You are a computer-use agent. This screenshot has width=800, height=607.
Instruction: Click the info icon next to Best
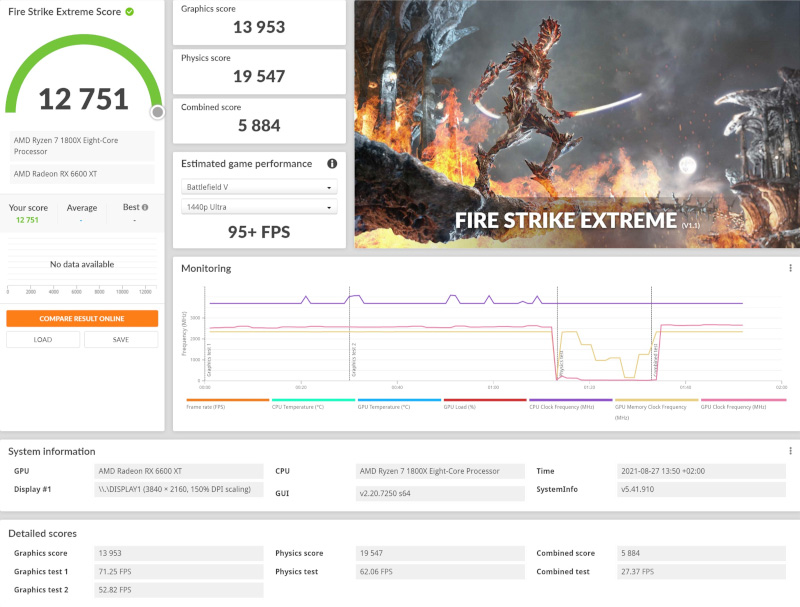[145, 207]
